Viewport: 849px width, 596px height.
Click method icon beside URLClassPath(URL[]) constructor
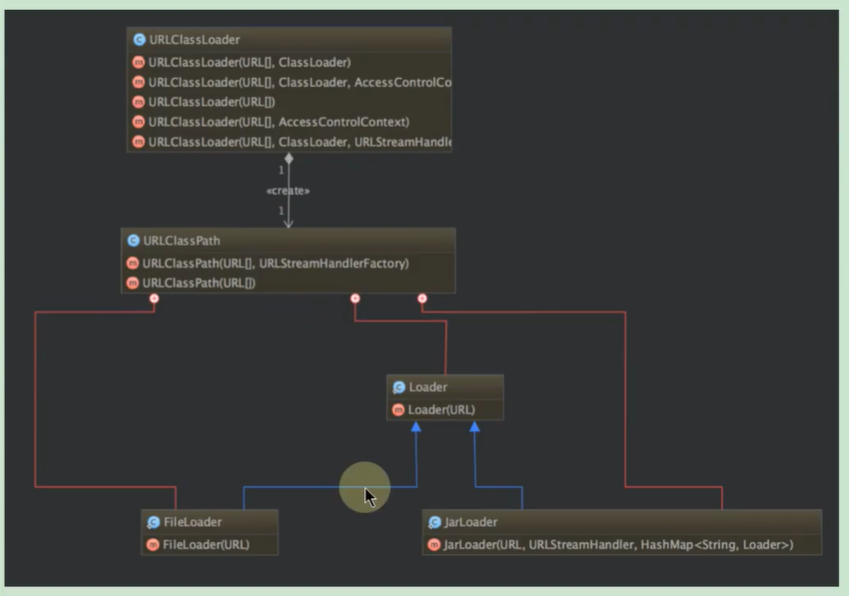pyautogui.click(x=132, y=283)
